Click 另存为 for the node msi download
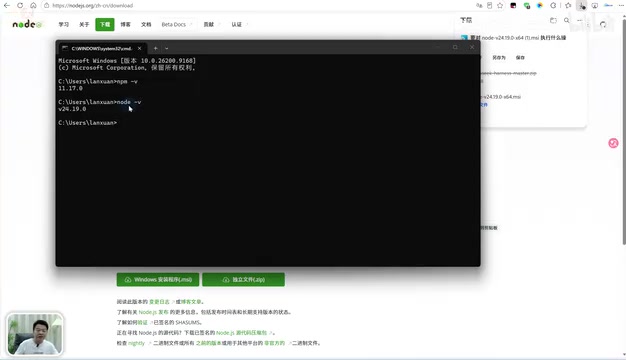The image size is (626, 360). pos(499,57)
